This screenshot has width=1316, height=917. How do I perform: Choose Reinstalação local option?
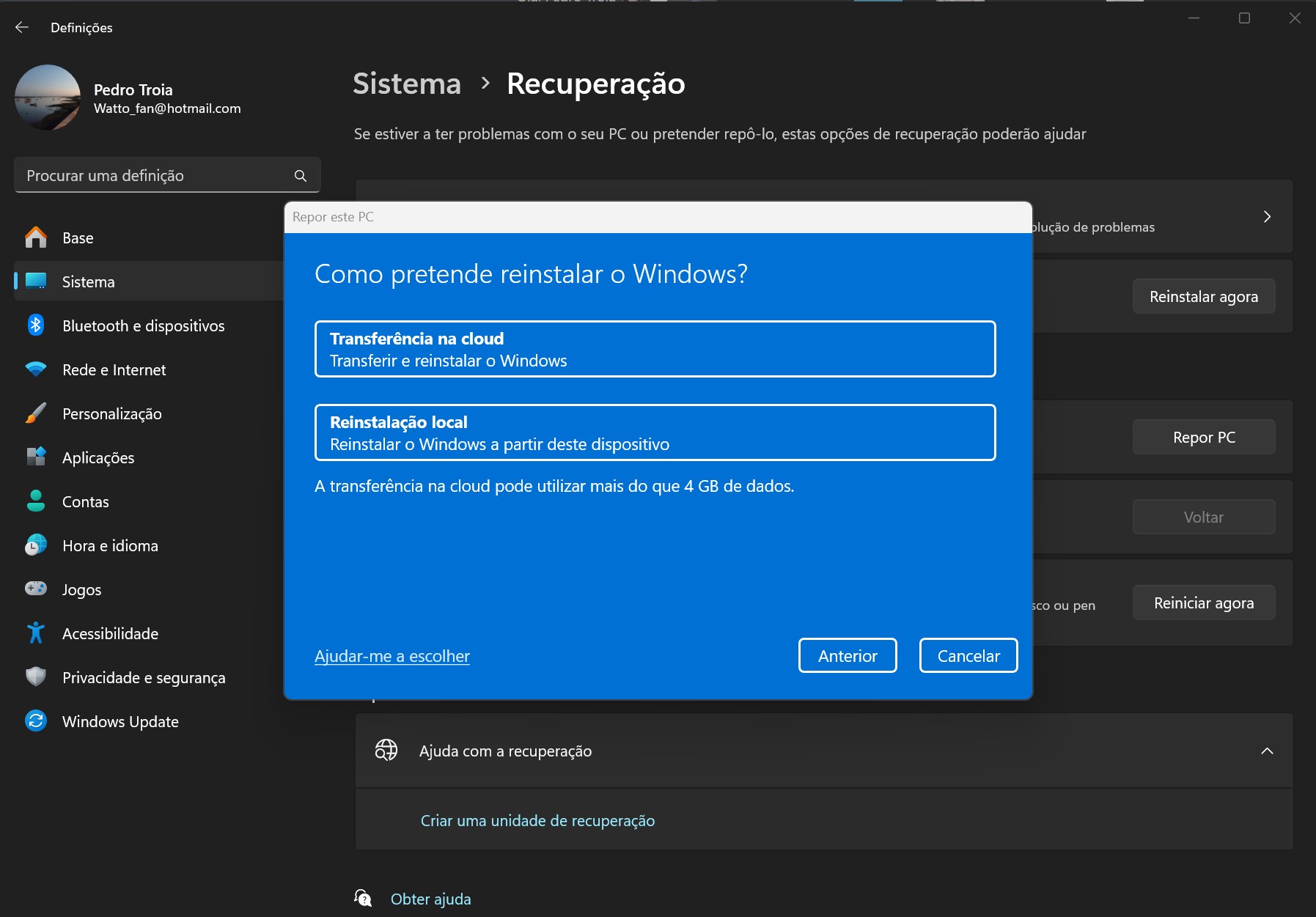click(x=655, y=432)
